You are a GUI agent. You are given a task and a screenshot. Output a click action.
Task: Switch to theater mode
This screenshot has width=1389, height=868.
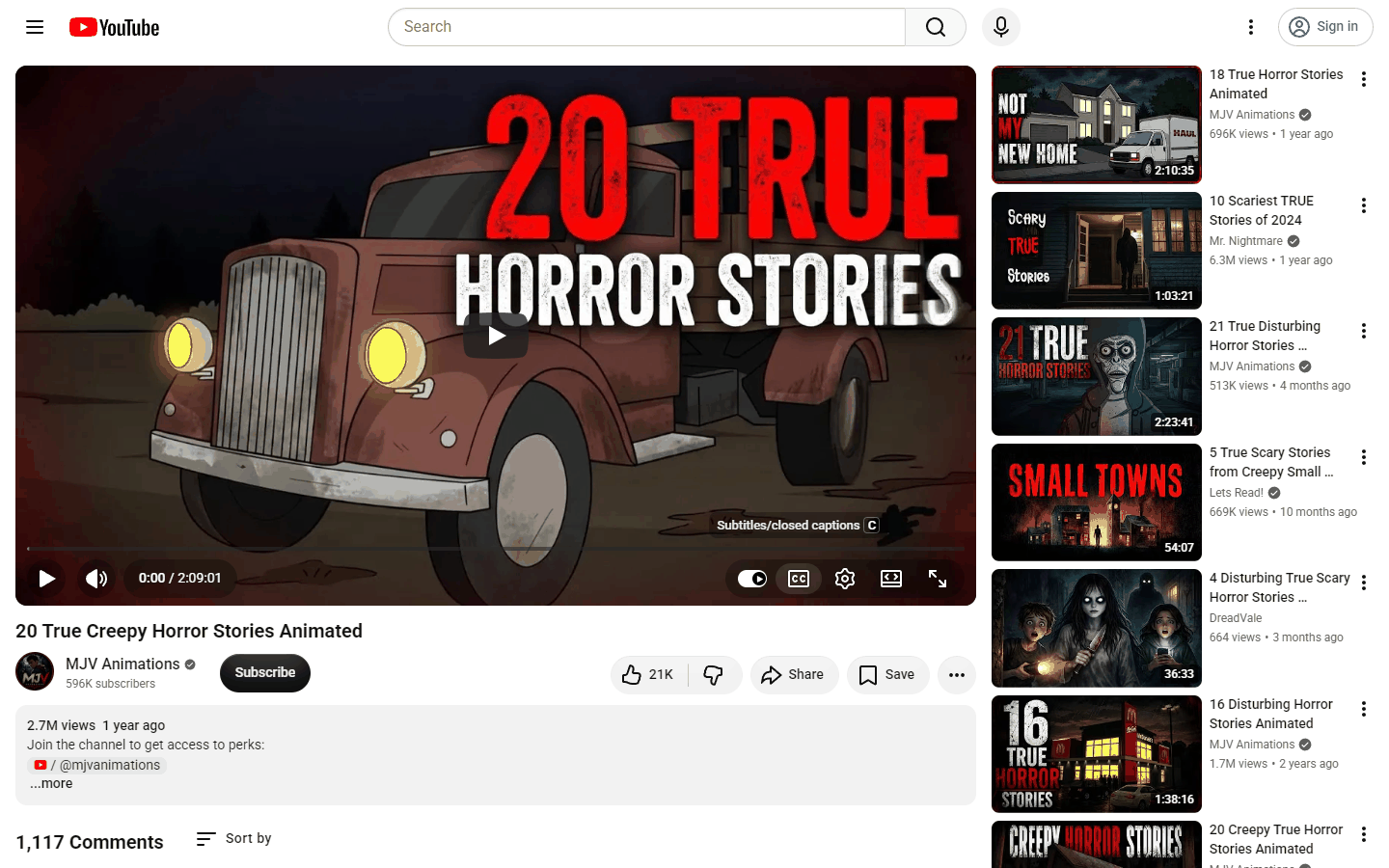(891, 579)
